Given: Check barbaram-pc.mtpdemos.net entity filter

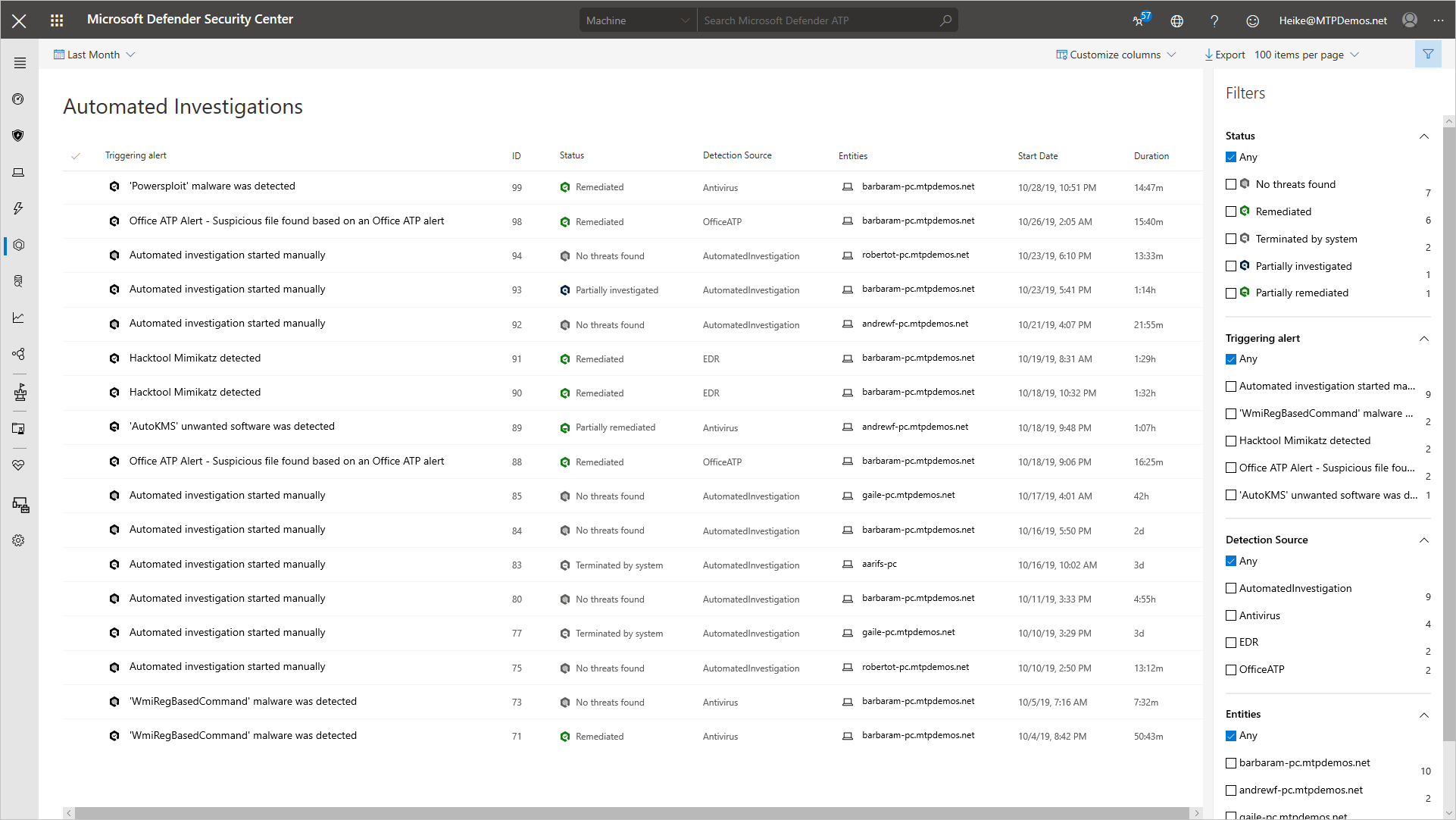Looking at the screenshot, I should 1231,763.
